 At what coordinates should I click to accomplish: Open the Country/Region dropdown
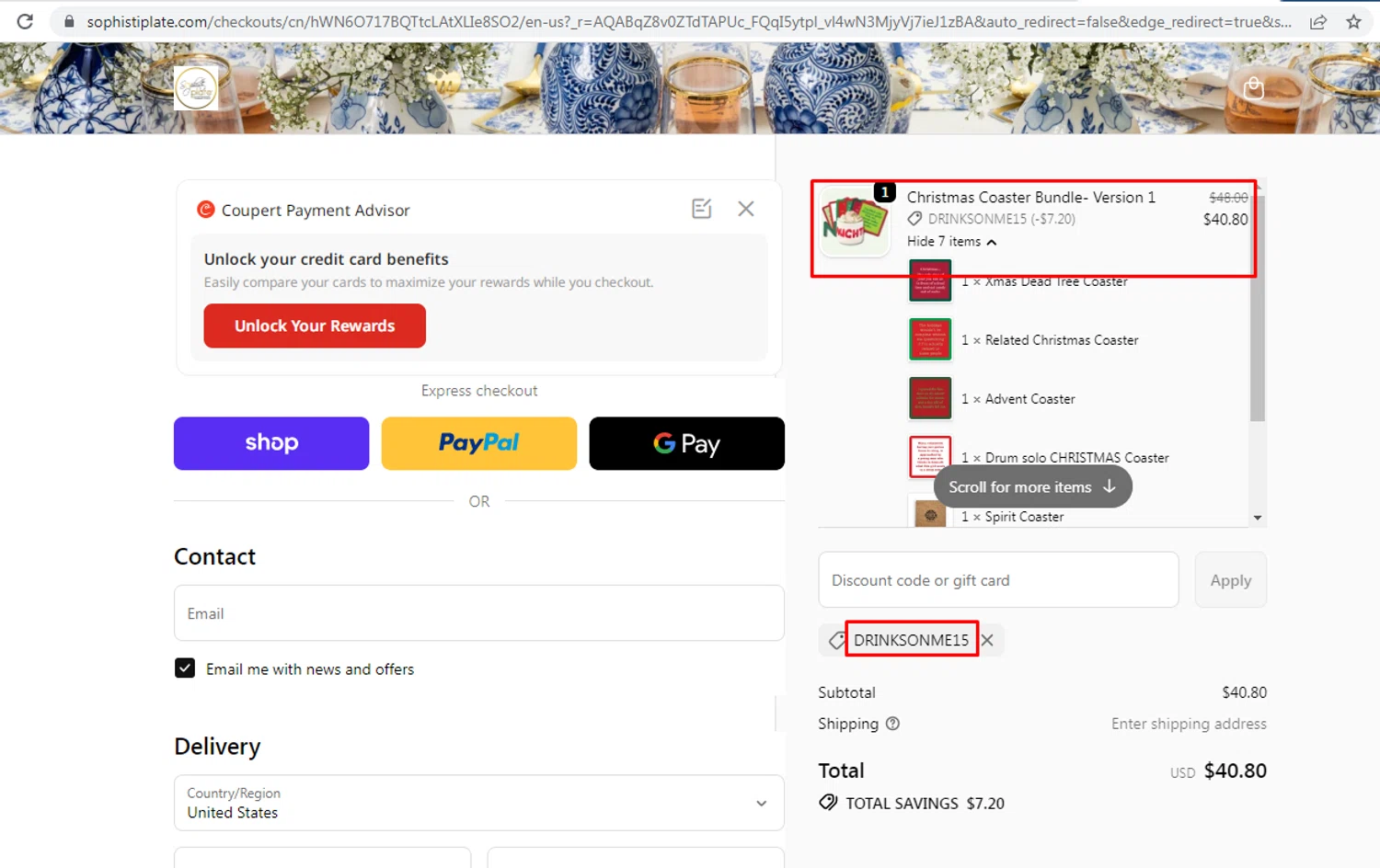tap(479, 803)
